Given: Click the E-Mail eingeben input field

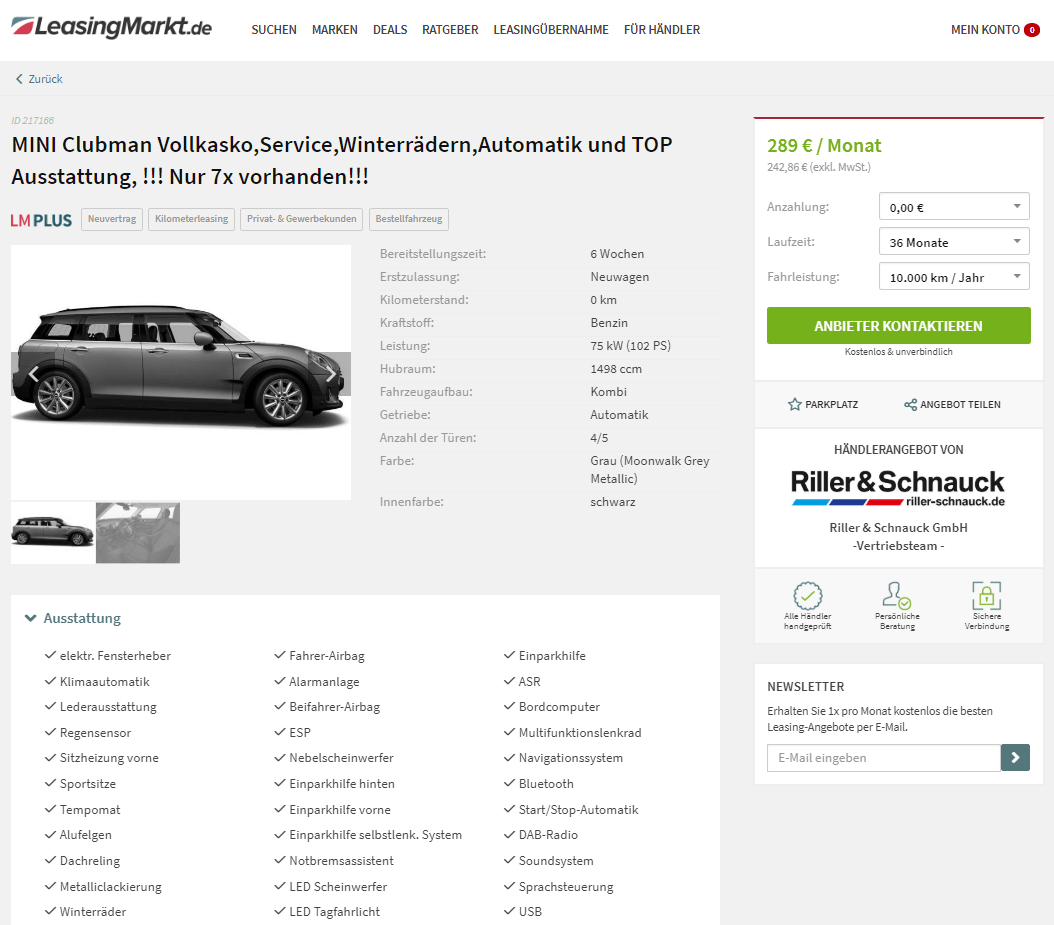Looking at the screenshot, I should pyautogui.click(x=884, y=758).
